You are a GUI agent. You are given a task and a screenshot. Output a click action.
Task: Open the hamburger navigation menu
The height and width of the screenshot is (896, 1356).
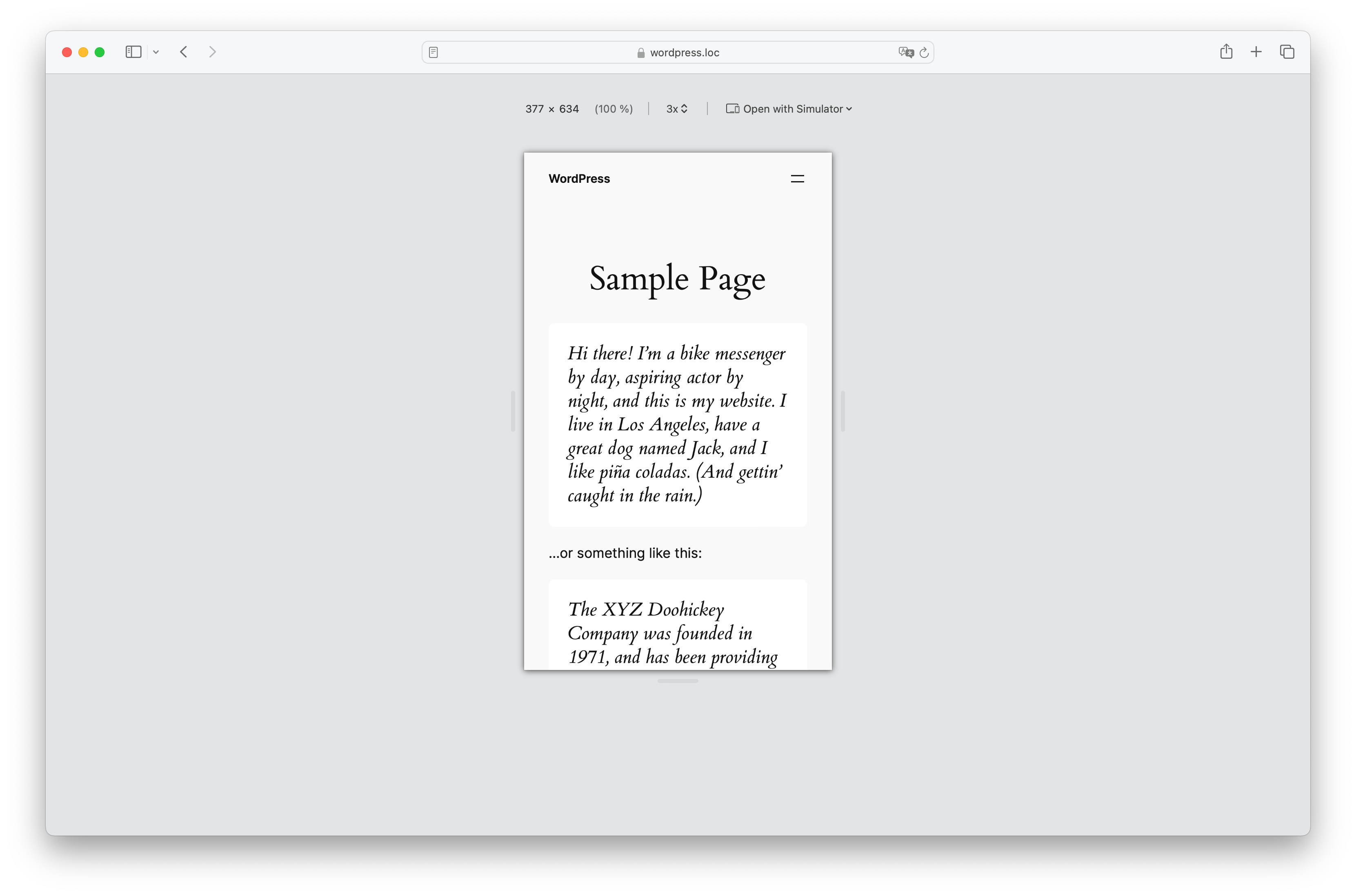[797, 179]
